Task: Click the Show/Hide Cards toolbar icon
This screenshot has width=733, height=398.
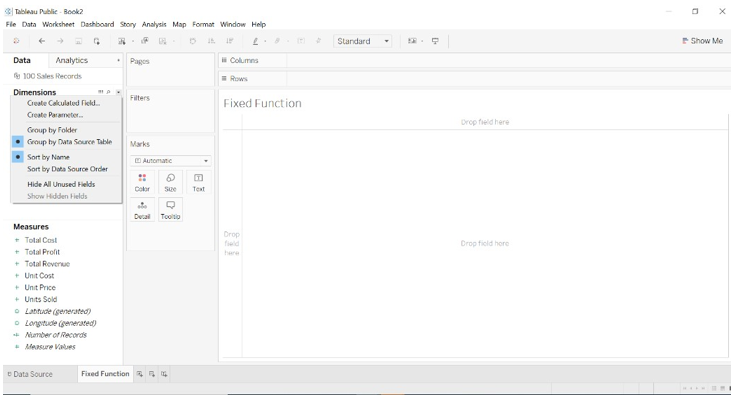Action: point(412,41)
